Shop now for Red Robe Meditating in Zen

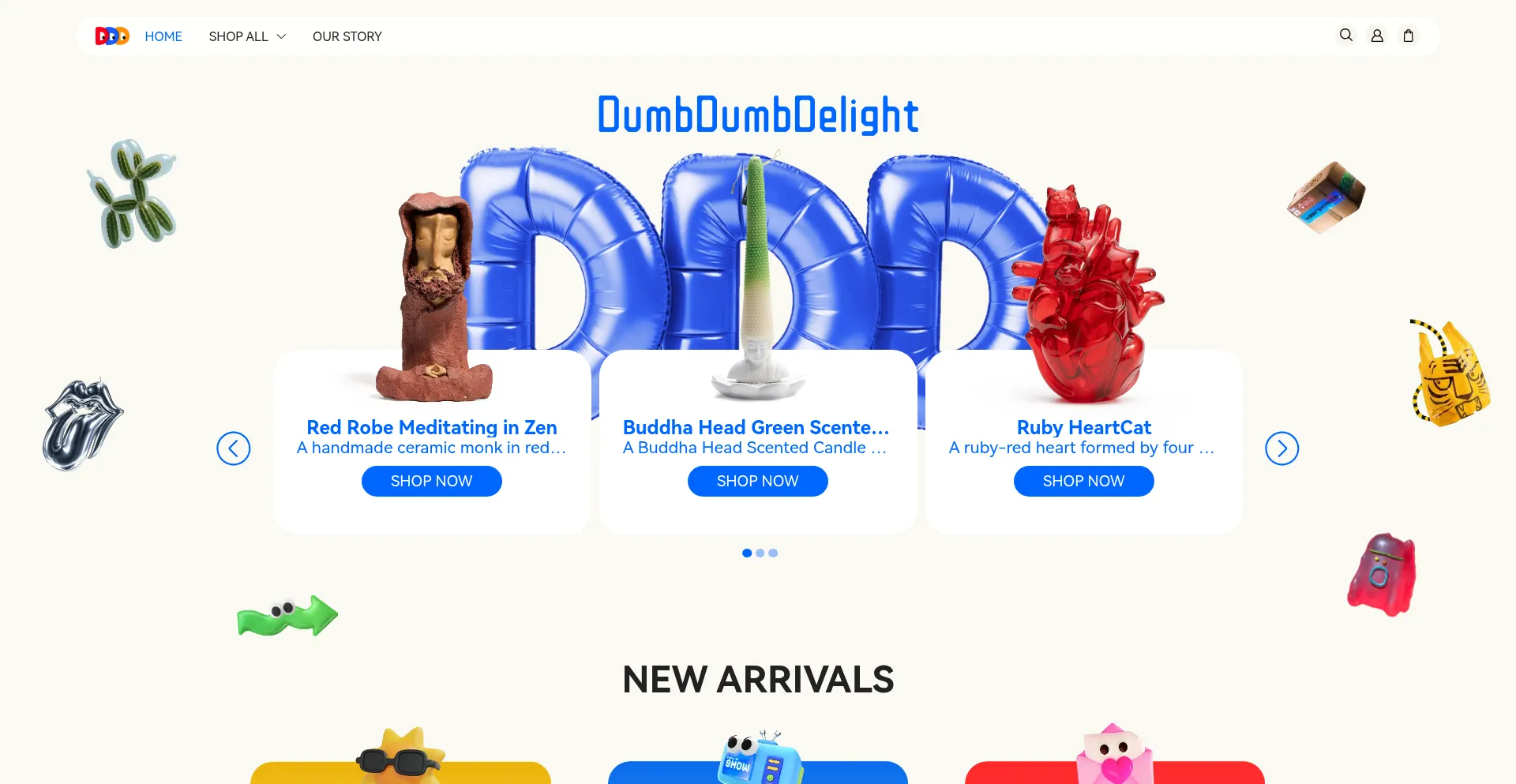(x=432, y=481)
